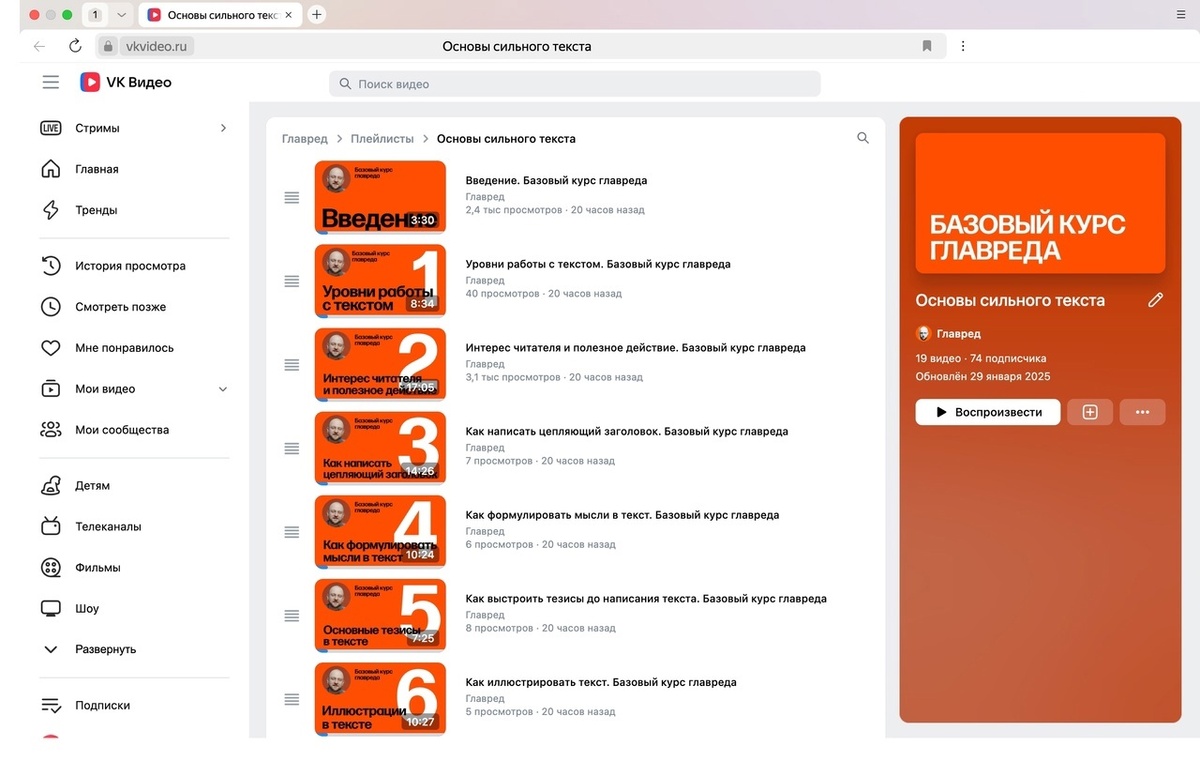This screenshot has width=1200, height=761.
Task: Reload the page
Action: click(75, 46)
